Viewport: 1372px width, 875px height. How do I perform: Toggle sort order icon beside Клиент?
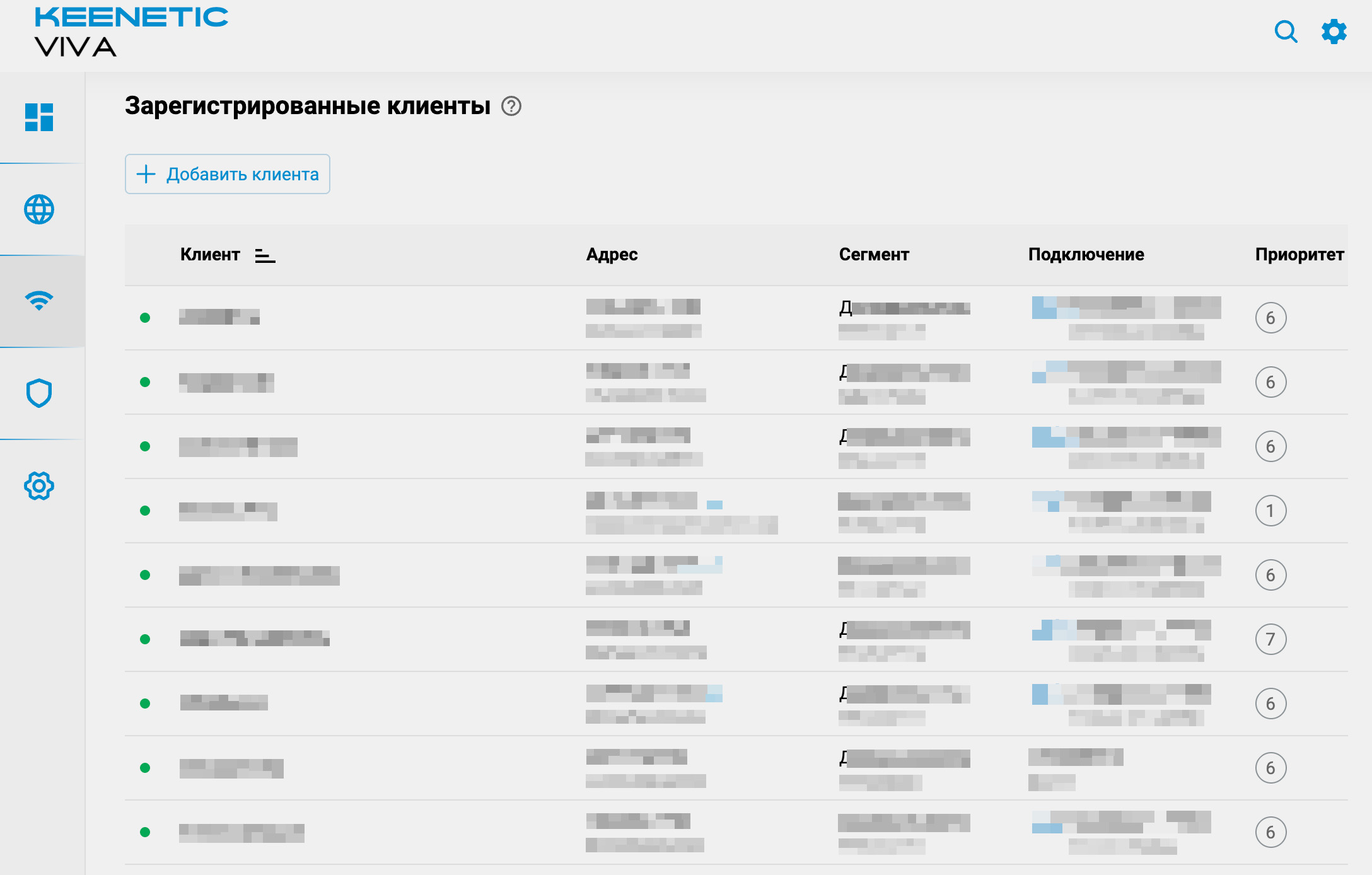pos(265,255)
